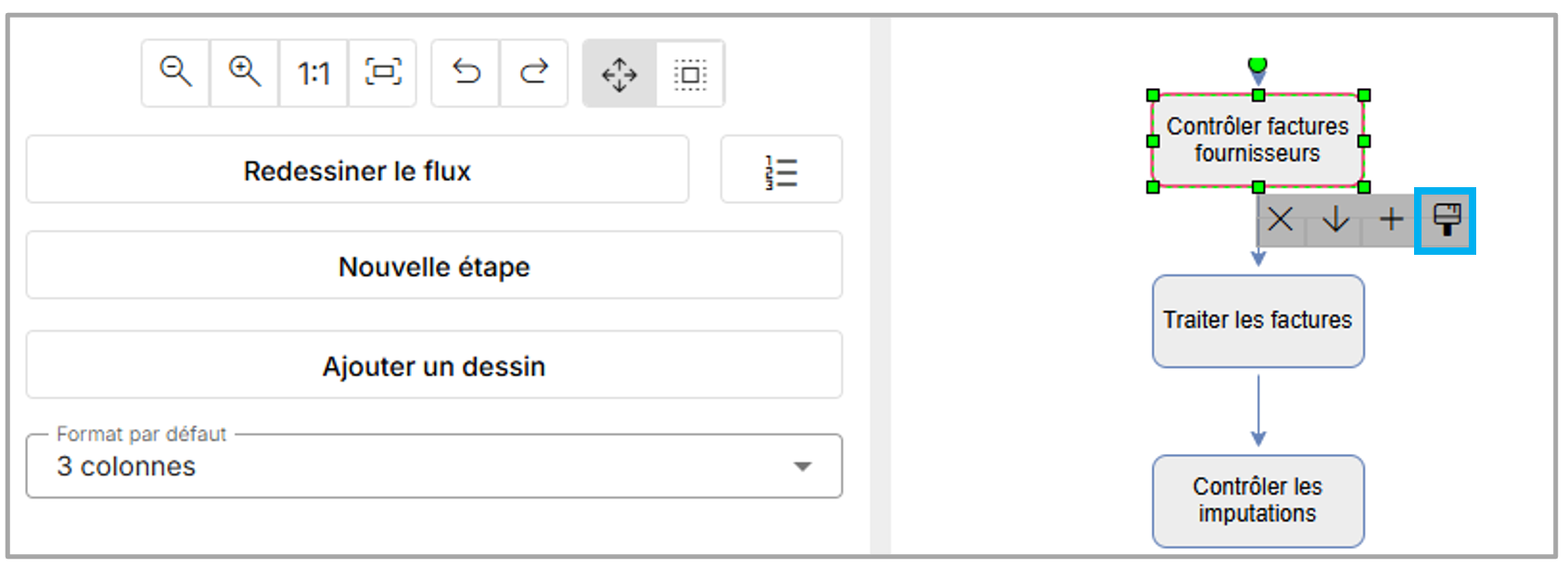Undo the last action

pos(465,72)
